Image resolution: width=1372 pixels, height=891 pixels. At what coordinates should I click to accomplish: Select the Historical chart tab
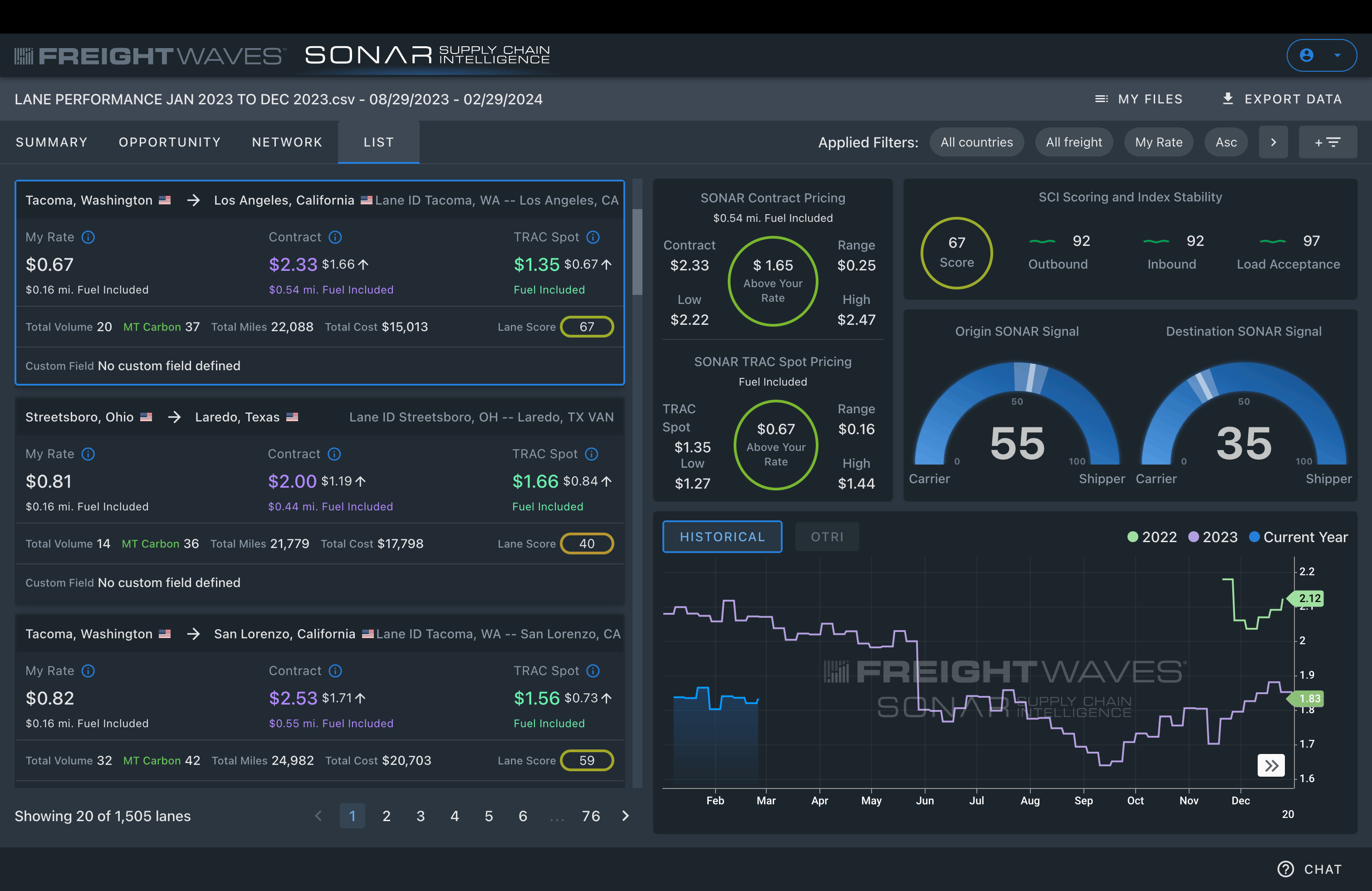click(x=722, y=537)
